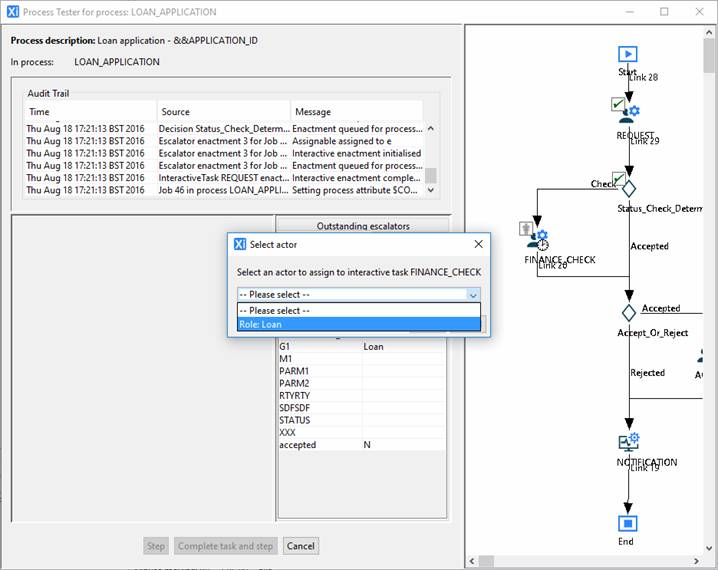The width and height of the screenshot is (718, 570).
Task: Click the green checkmark above REQUEST
Action: pos(618,103)
